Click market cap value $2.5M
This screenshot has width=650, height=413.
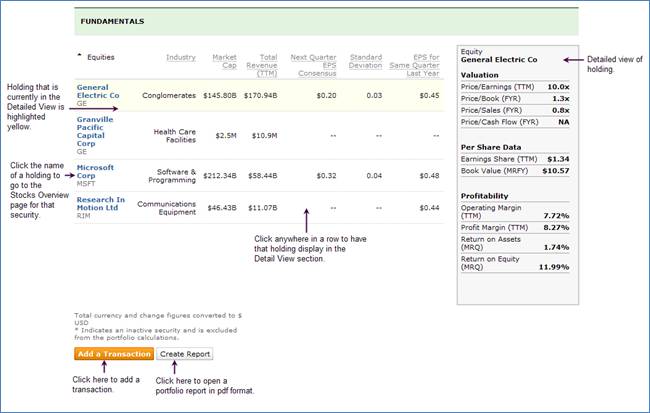point(226,136)
